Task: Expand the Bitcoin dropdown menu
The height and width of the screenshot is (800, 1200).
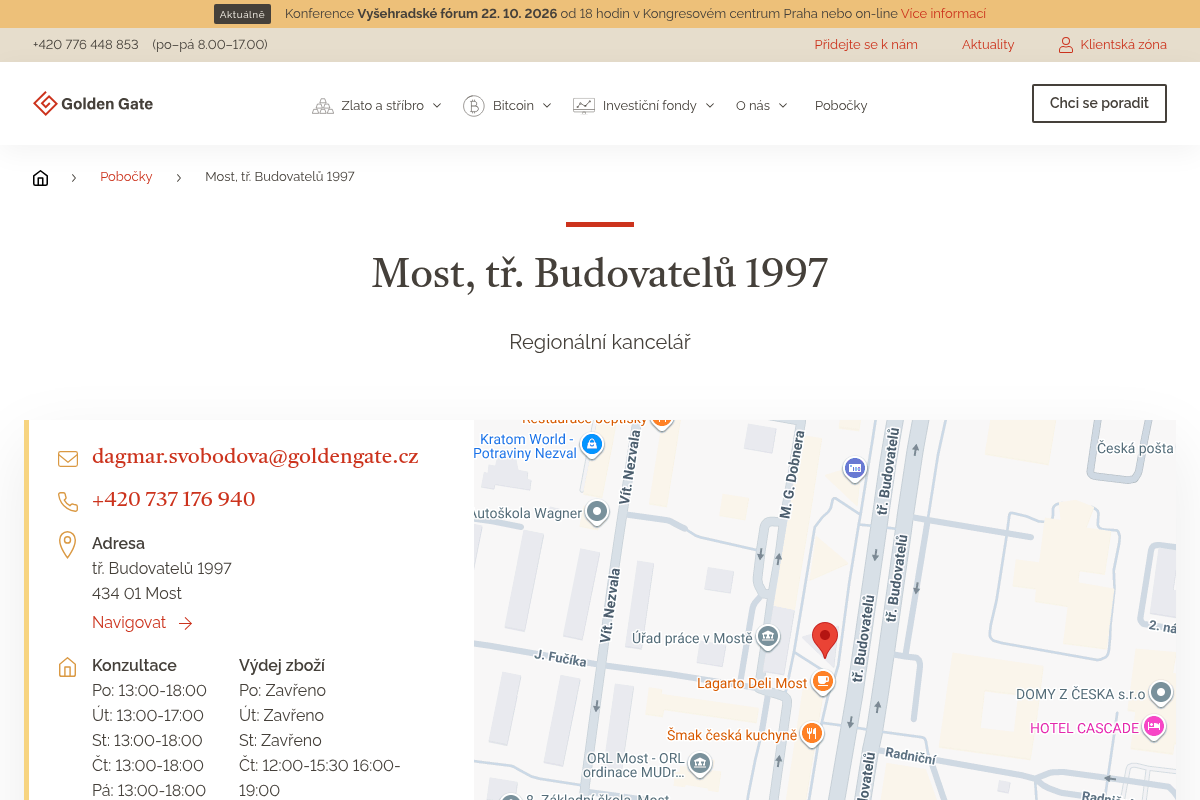Action: tap(507, 105)
